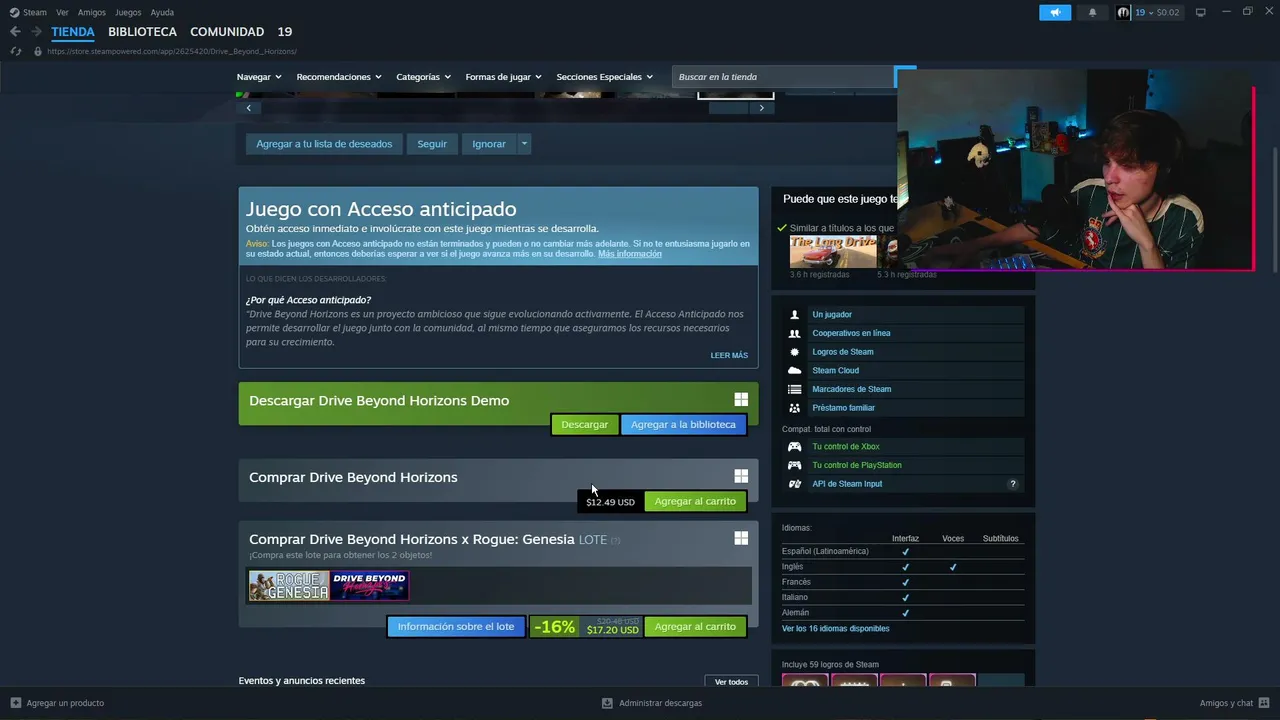This screenshot has width=1280, height=720.
Task: Click the achievements icon beside Logros de Steam
Action: [x=794, y=352]
